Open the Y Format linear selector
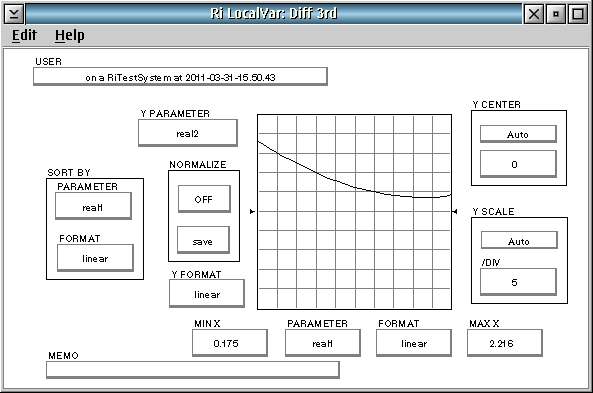Image resolution: width=593 pixels, height=393 pixels. tap(207, 294)
